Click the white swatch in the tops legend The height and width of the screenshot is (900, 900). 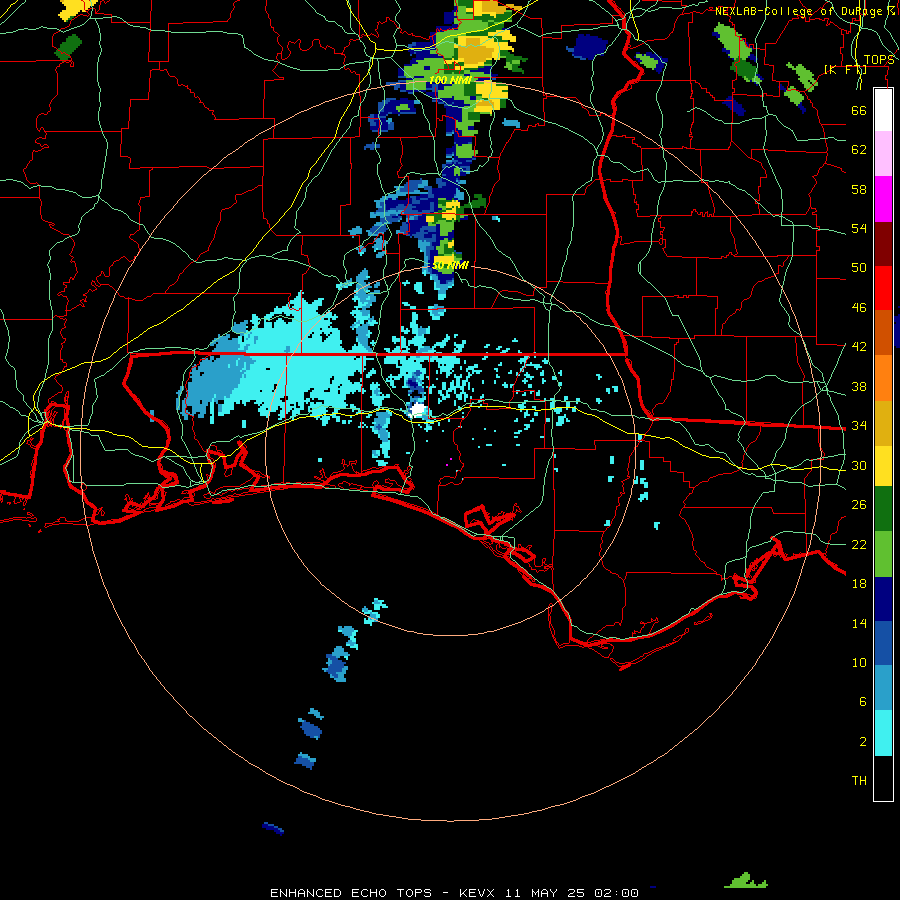tap(883, 110)
